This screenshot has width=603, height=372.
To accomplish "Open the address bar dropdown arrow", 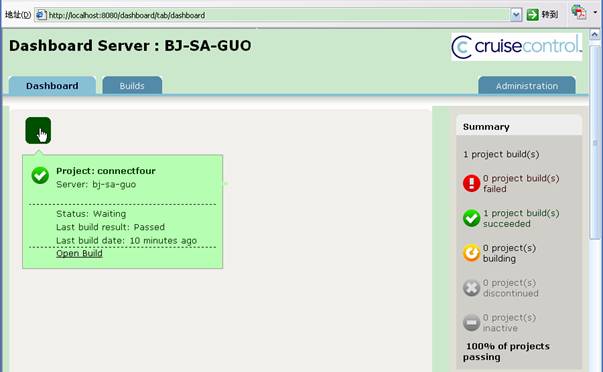I will coord(516,15).
